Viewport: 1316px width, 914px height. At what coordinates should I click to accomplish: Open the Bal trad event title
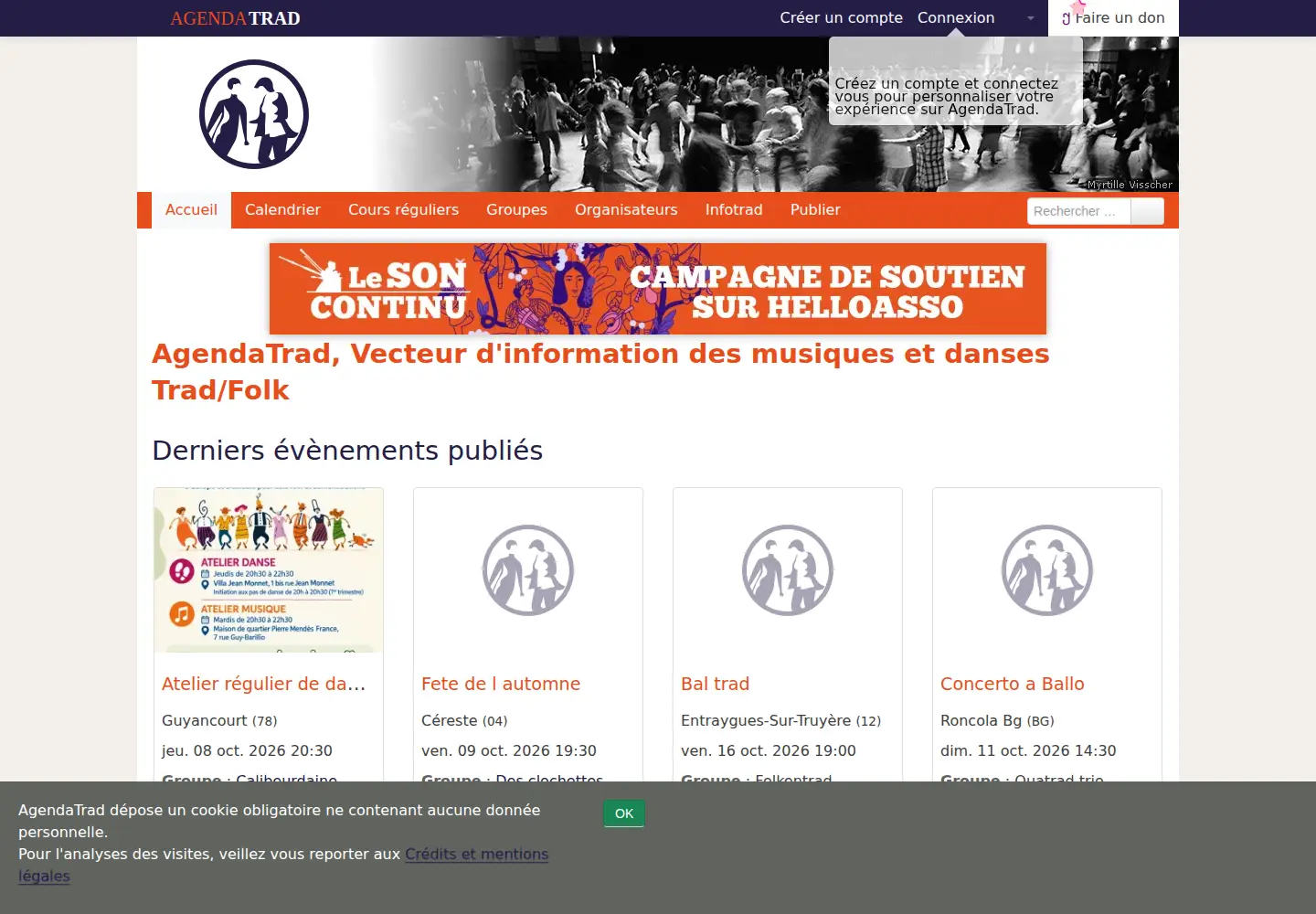click(x=715, y=684)
